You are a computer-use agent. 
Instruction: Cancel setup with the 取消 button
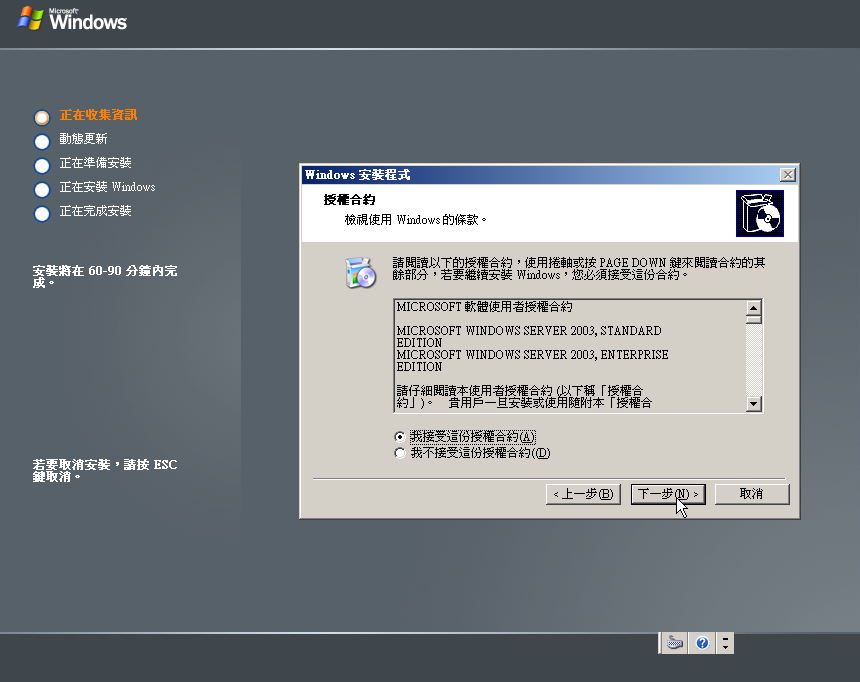pyautogui.click(x=752, y=494)
